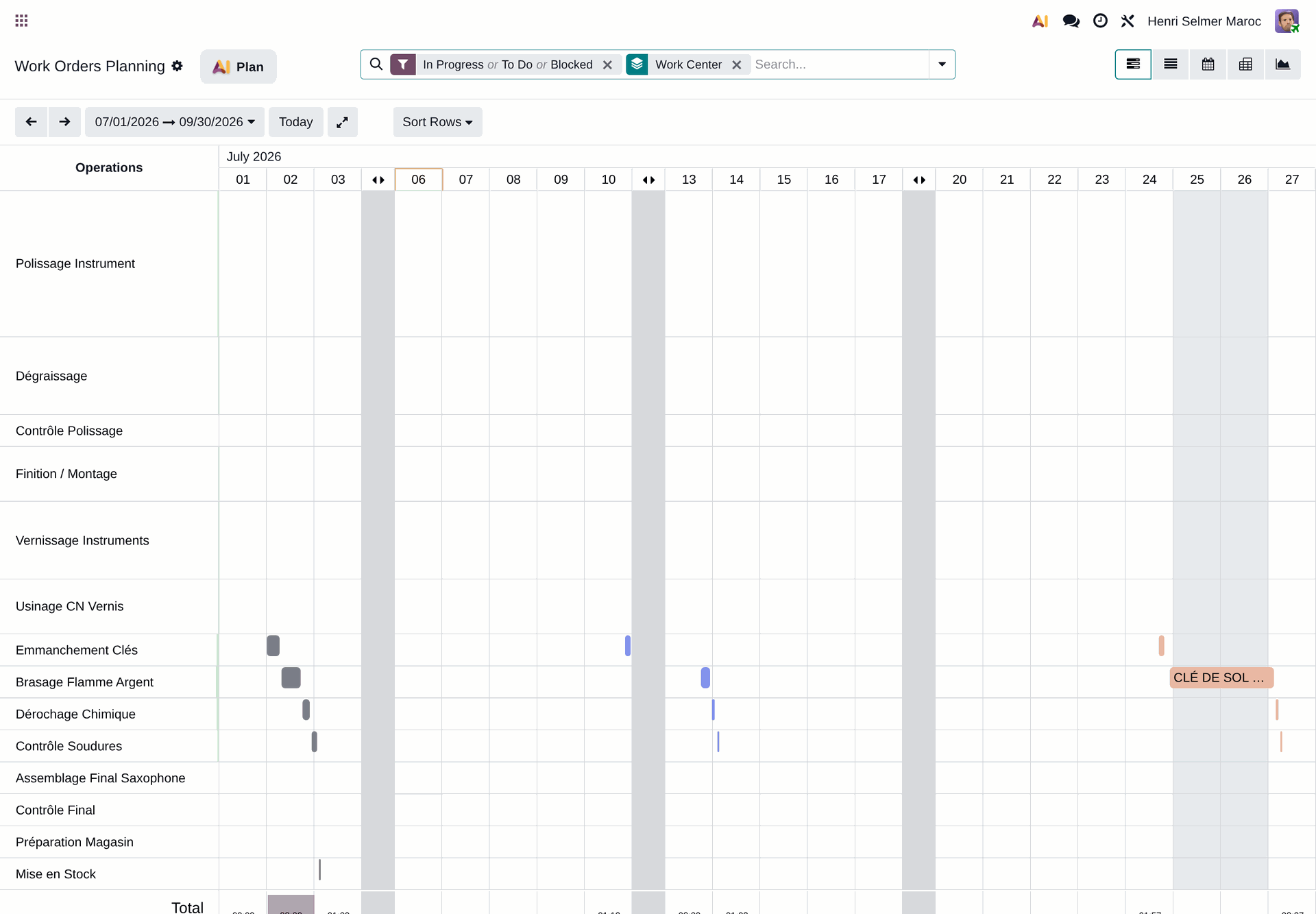Viewport: 1316px width, 914px height.
Task: Open the conversations chat icon
Action: point(1071,21)
